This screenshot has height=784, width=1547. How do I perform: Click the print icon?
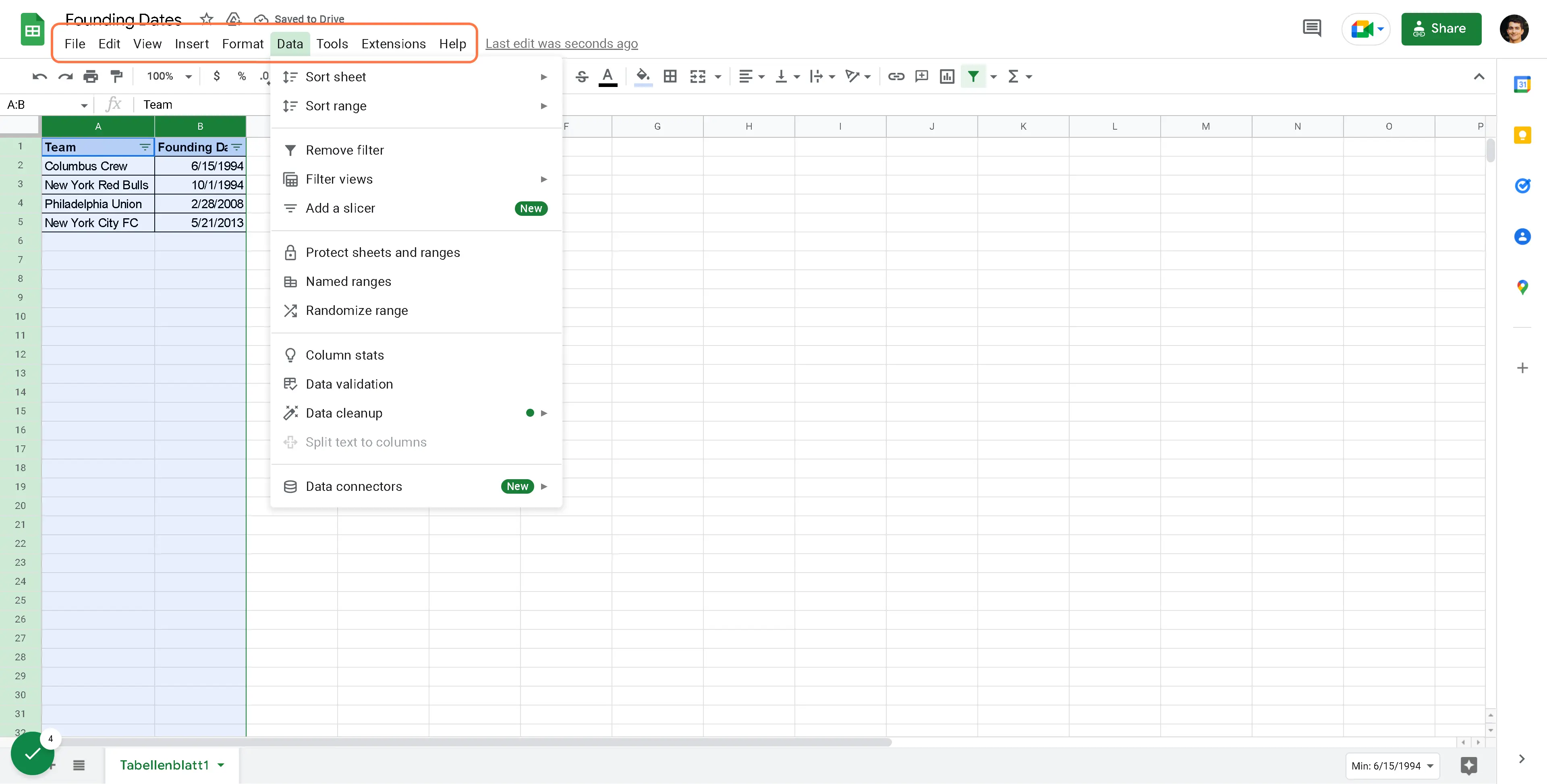point(91,76)
